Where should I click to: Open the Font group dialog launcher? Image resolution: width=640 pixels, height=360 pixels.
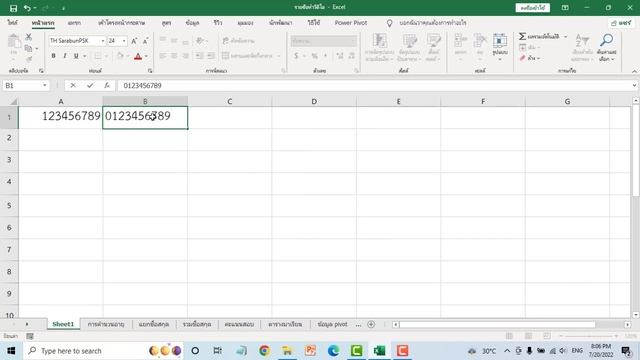point(150,71)
